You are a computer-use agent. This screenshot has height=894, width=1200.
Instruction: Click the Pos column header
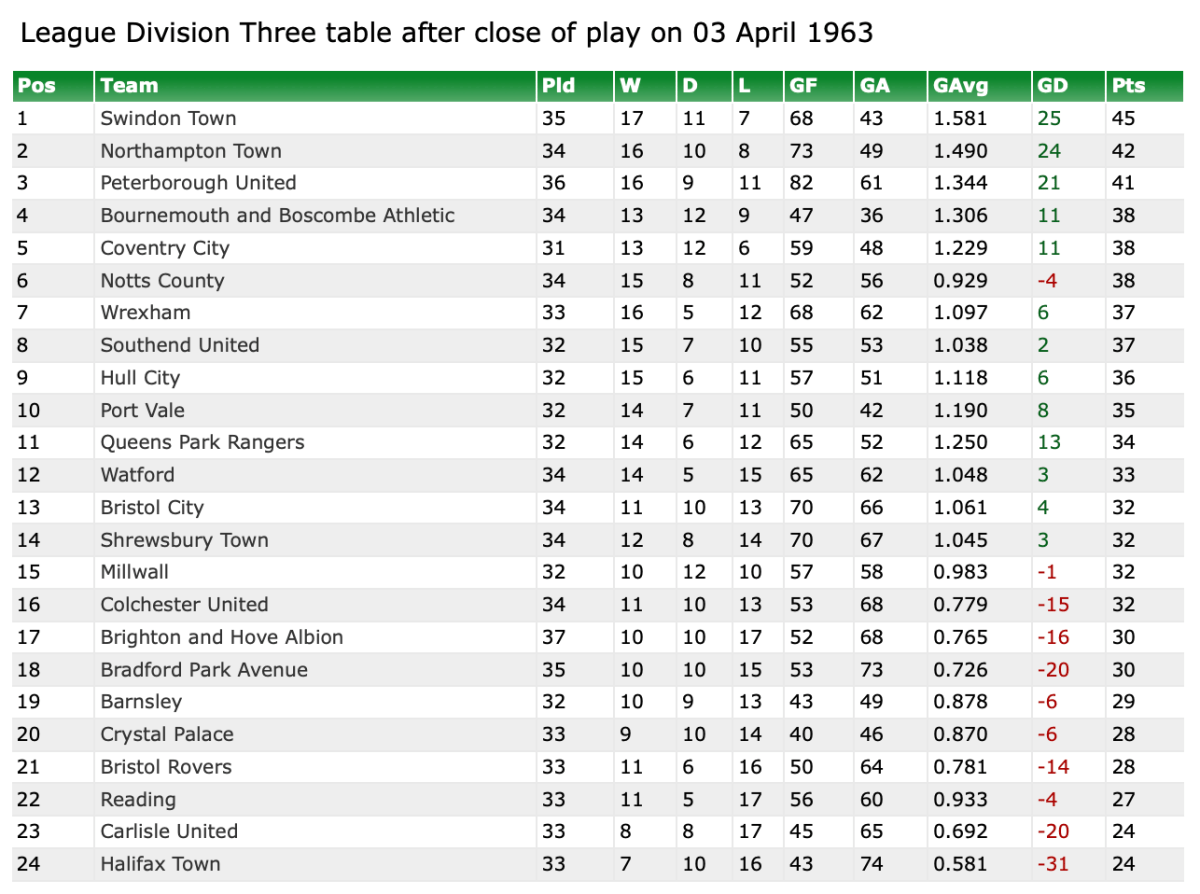[37, 86]
